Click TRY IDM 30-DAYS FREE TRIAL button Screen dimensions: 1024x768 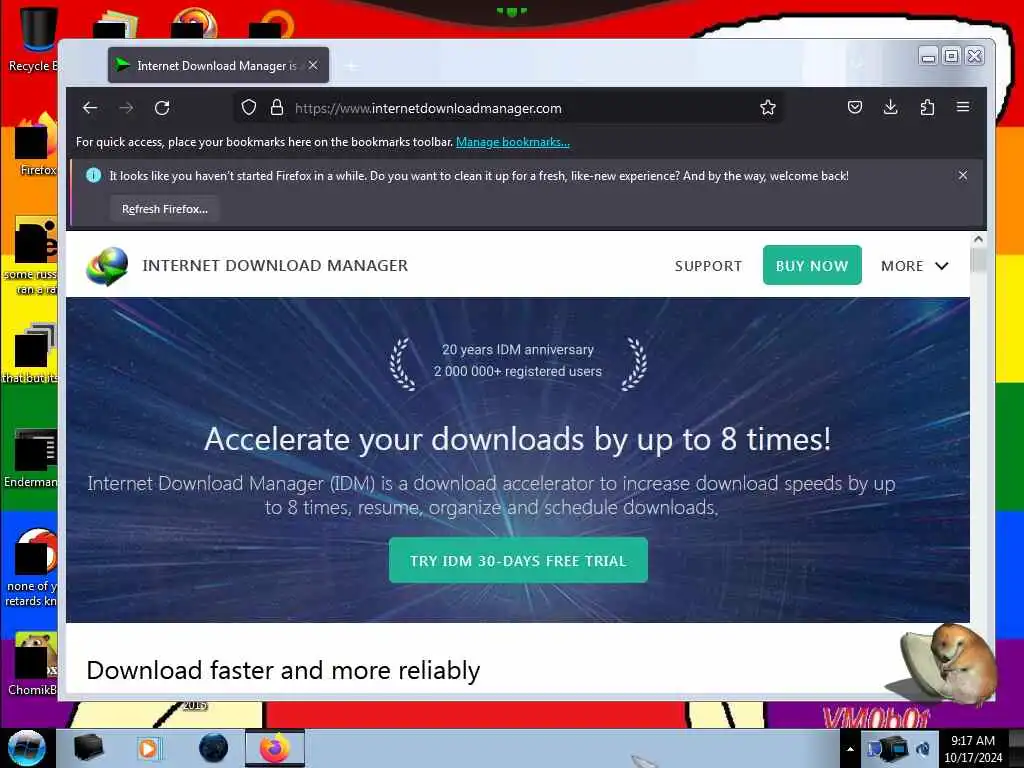[x=518, y=560]
